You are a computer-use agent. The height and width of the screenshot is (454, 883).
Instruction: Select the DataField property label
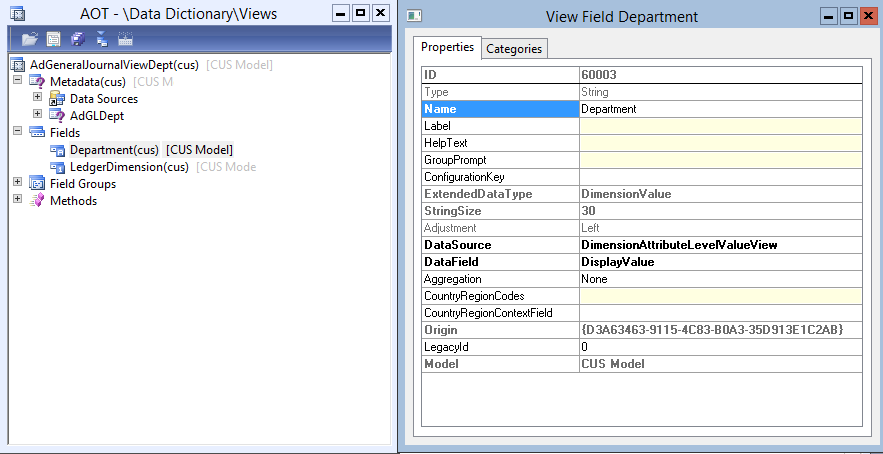coord(501,262)
